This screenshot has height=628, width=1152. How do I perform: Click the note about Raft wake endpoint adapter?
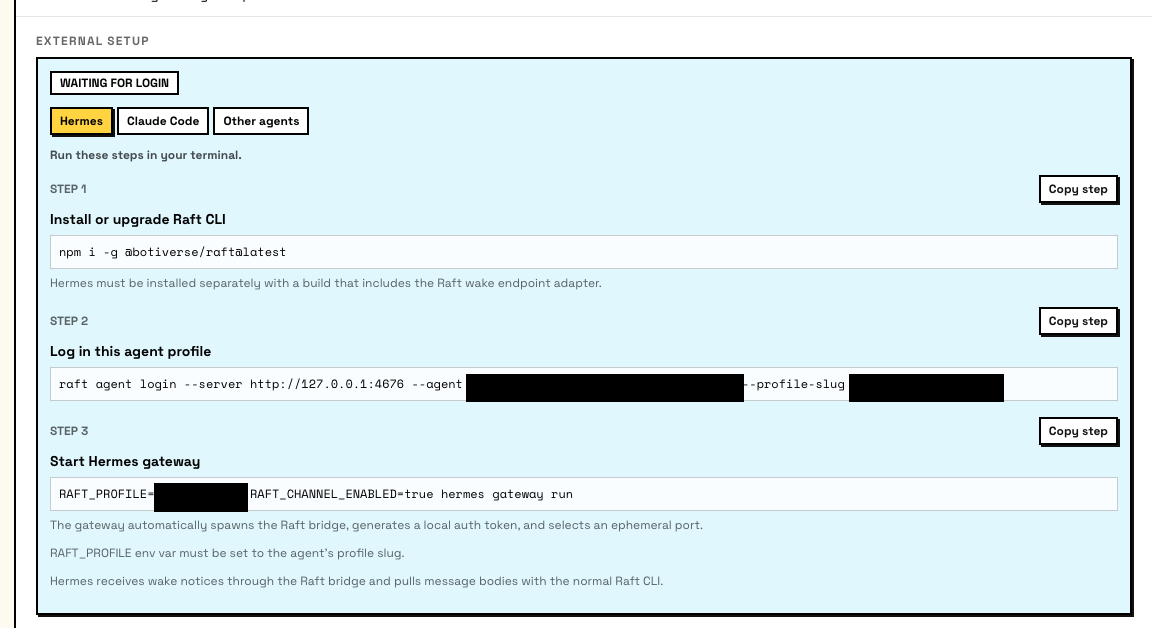[x=325, y=283]
